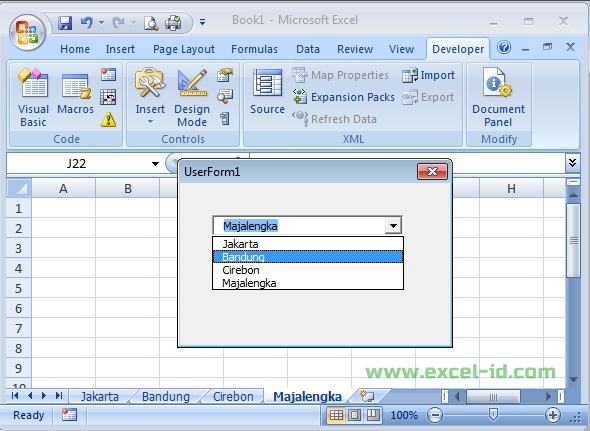Select row 5 header

pos(19,288)
